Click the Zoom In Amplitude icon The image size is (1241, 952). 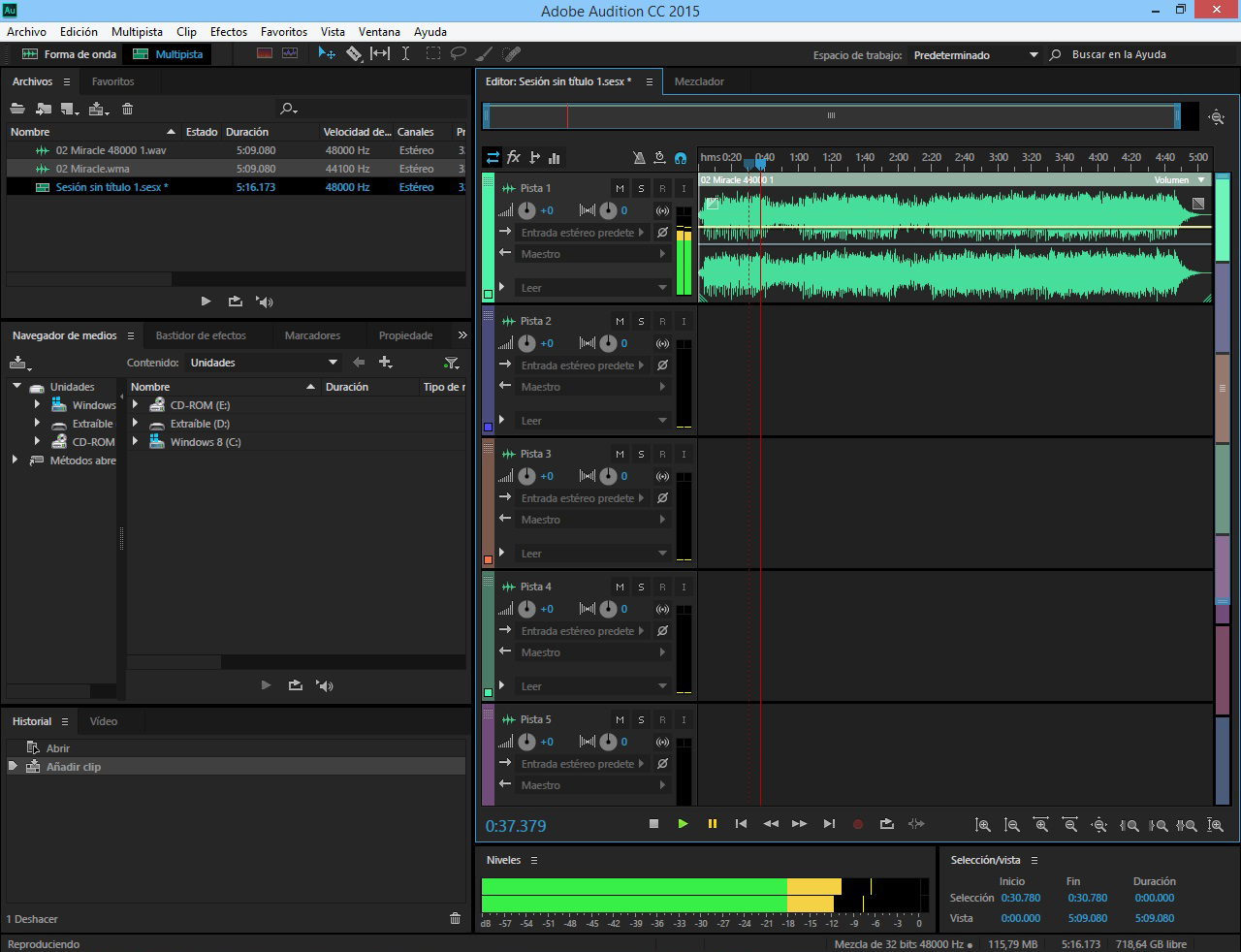tap(984, 825)
